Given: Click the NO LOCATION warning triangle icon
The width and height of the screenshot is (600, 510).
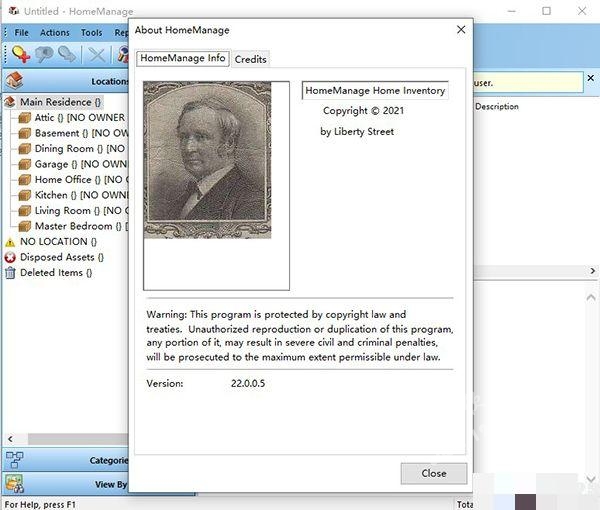Looking at the screenshot, I should click(10, 242).
